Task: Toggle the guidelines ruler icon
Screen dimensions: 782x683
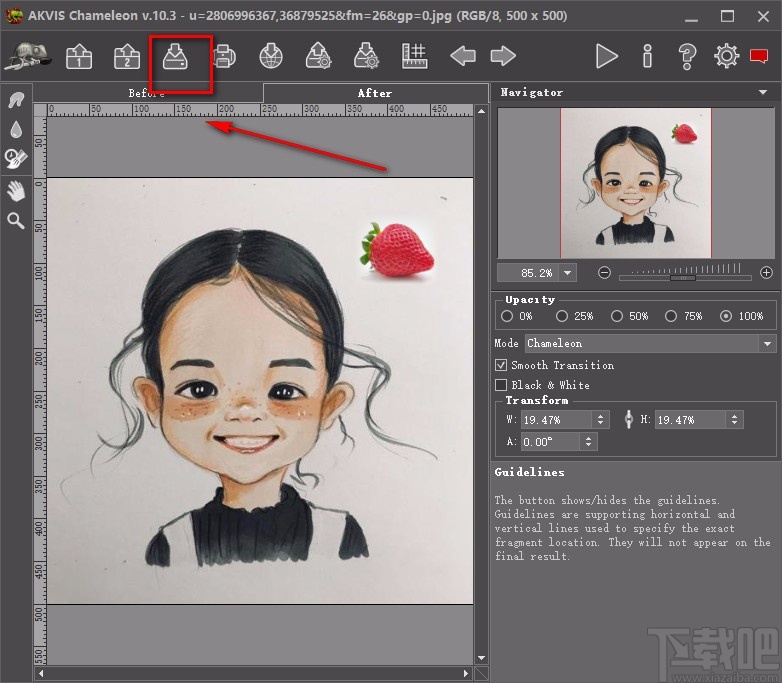Action: (x=414, y=56)
